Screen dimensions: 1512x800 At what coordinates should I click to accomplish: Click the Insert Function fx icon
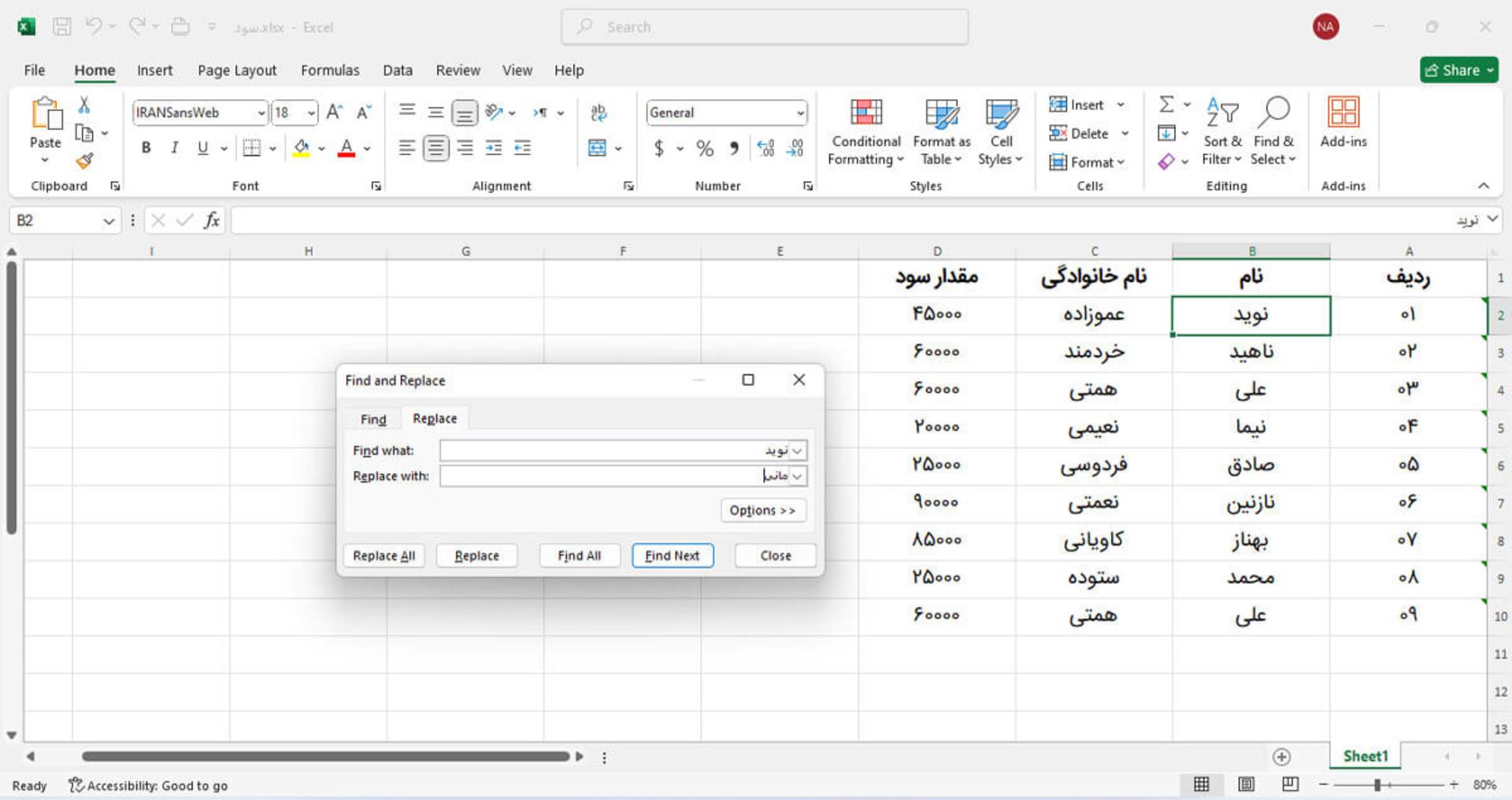pos(212,220)
